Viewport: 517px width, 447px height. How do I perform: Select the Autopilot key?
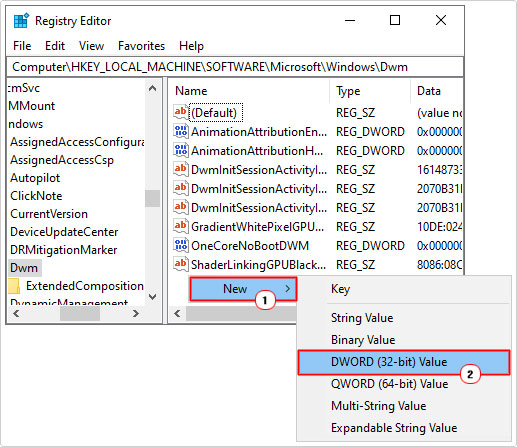pyautogui.click(x=35, y=178)
